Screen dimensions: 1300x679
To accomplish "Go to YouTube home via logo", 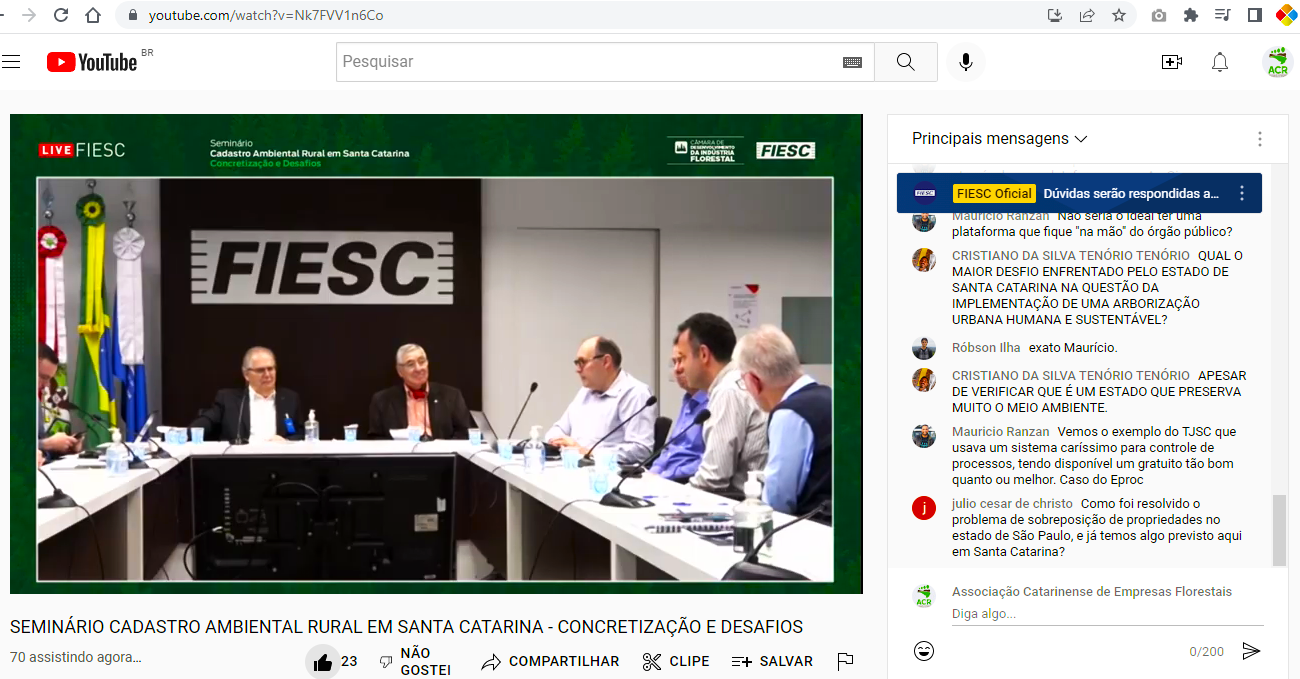I will pos(92,62).
